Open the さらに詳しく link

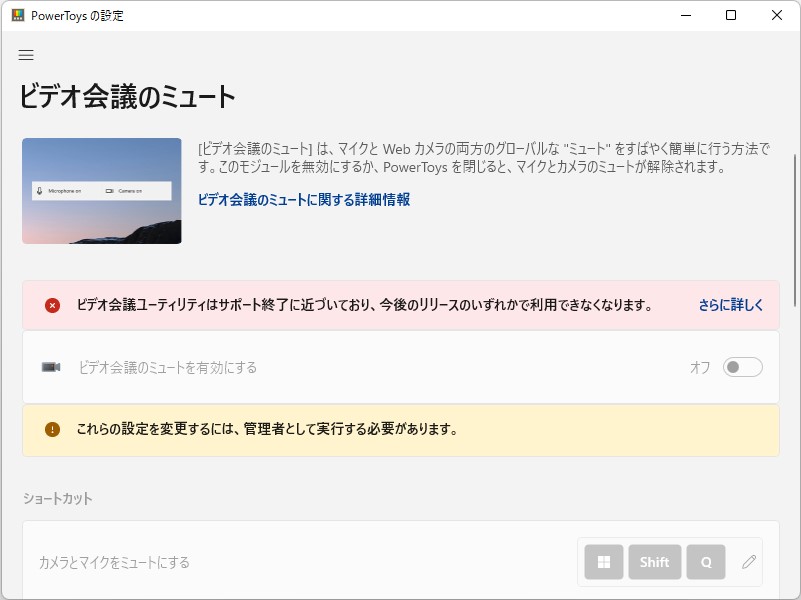coord(730,303)
